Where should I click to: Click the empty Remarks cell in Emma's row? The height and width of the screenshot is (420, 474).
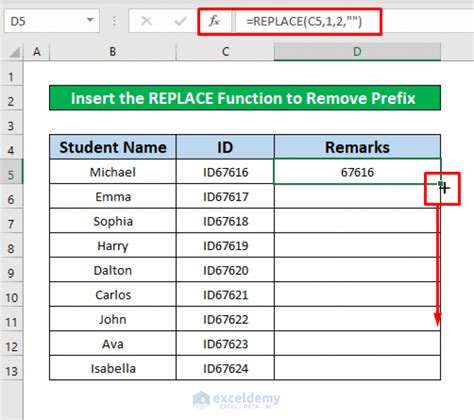coord(357,196)
